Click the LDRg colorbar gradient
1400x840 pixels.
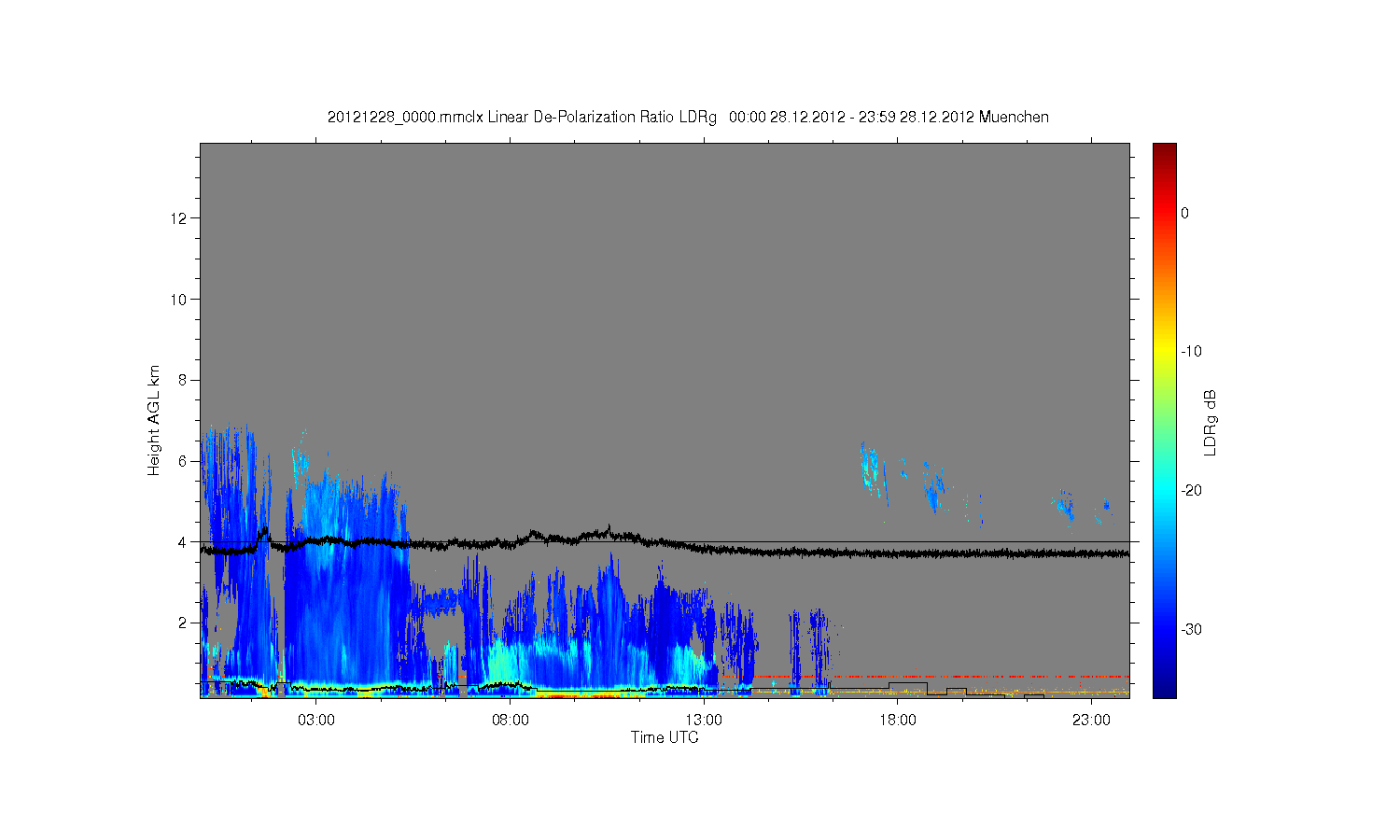click(x=1164, y=420)
